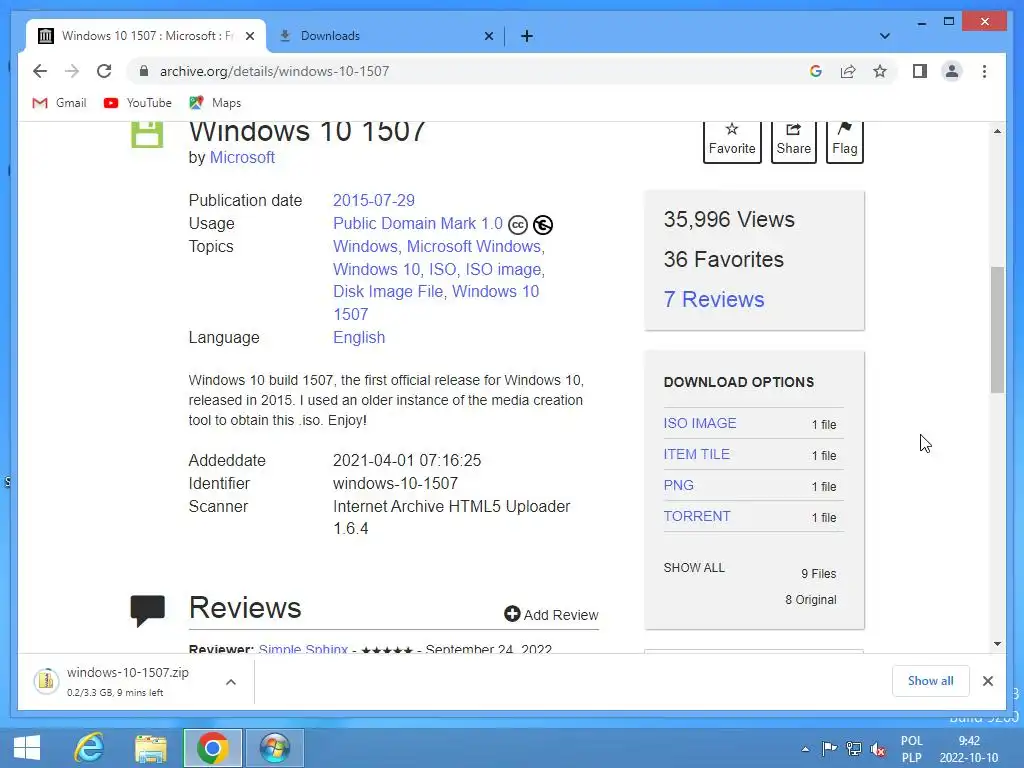Open the Disk Image File topic link
This screenshot has width=1024, height=768.
coord(388,291)
